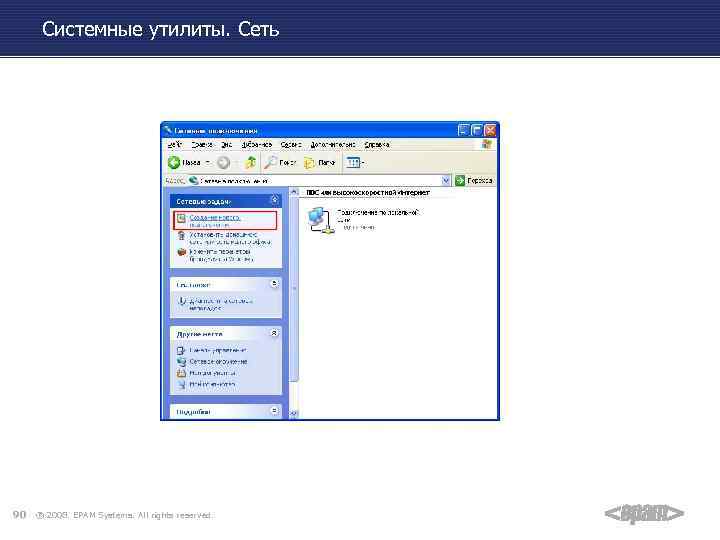Image resolution: width=720 pixels, height=540 pixels.
Task: Open the Back history dropdown arrow
Action: coord(208,163)
